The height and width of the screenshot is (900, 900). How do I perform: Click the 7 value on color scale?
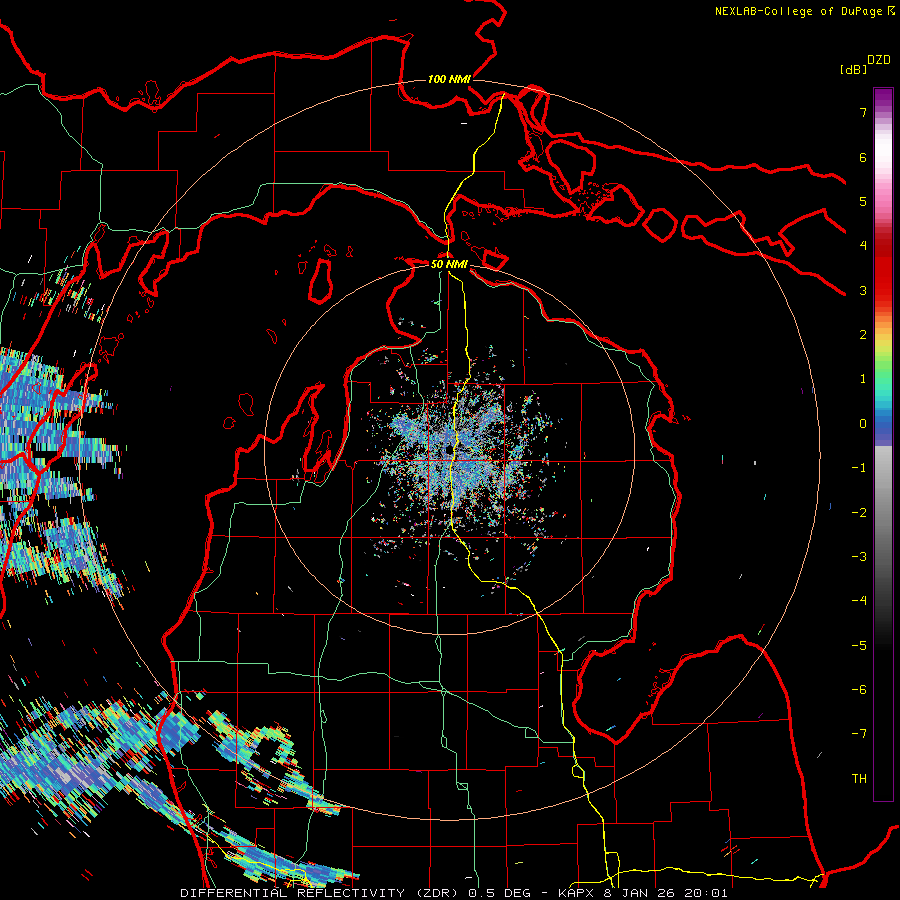click(863, 112)
